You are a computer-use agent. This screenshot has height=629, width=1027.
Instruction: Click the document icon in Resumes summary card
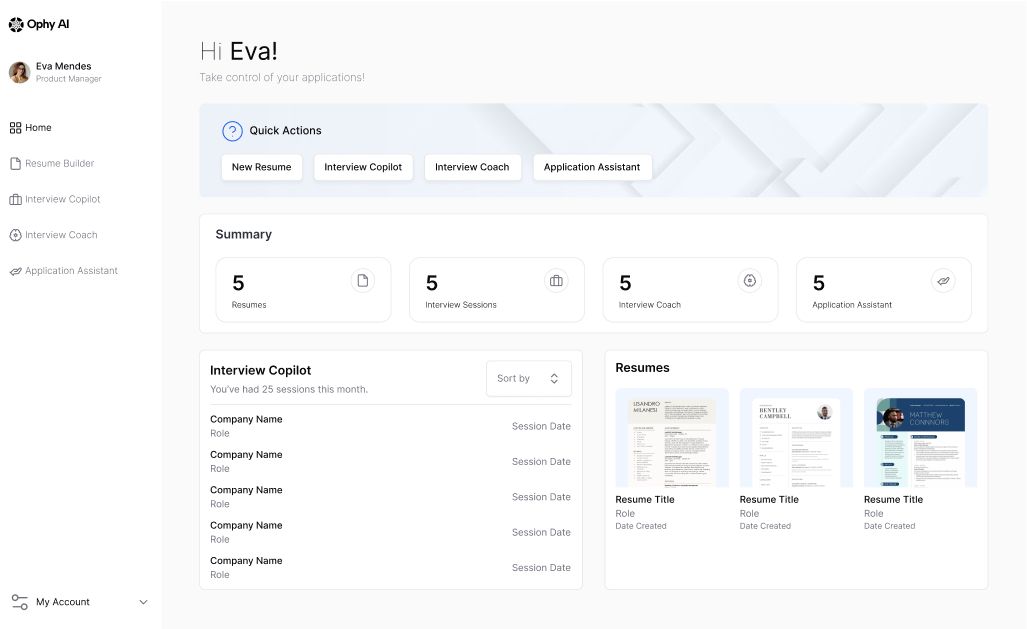[x=362, y=281]
